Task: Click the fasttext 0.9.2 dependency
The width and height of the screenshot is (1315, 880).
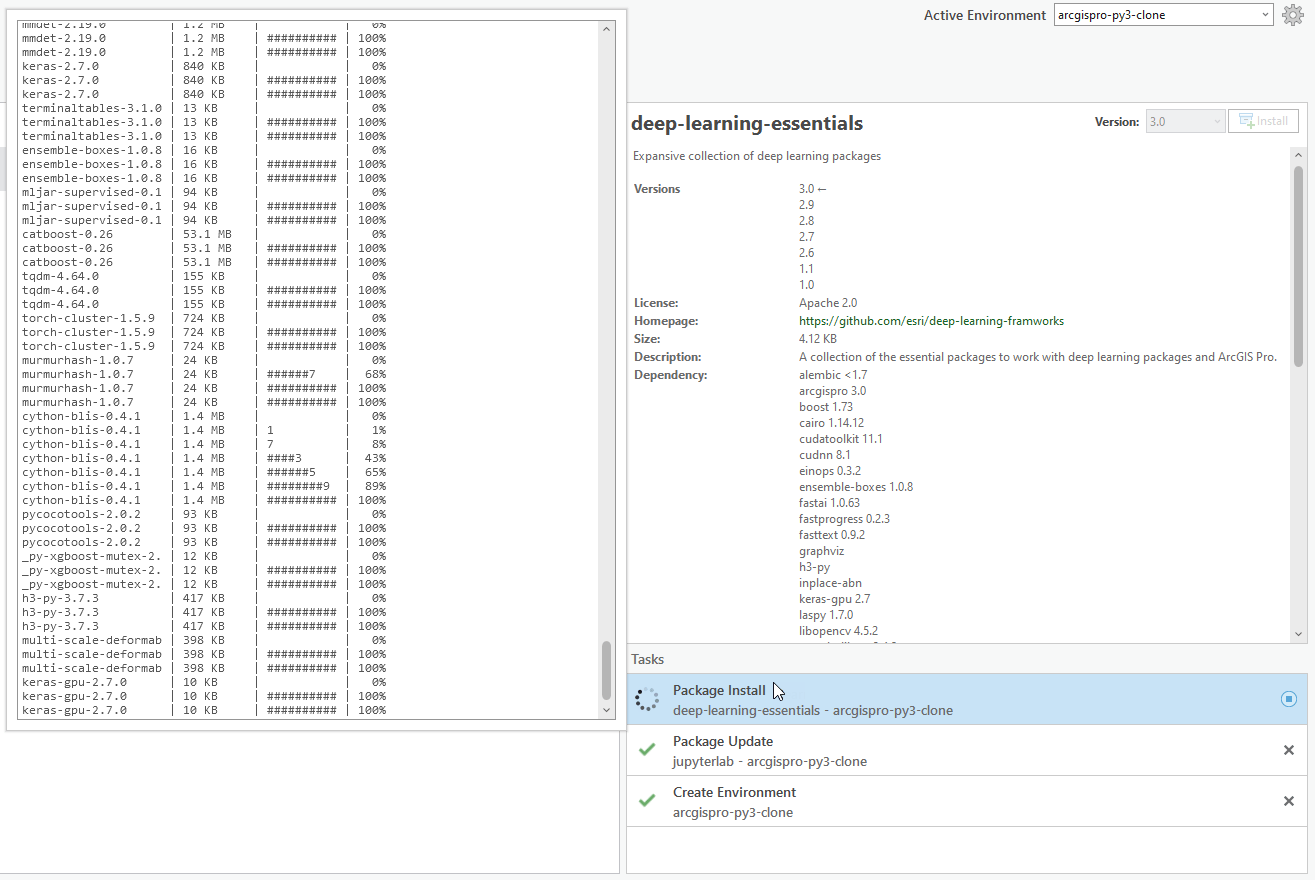Action: coord(832,535)
